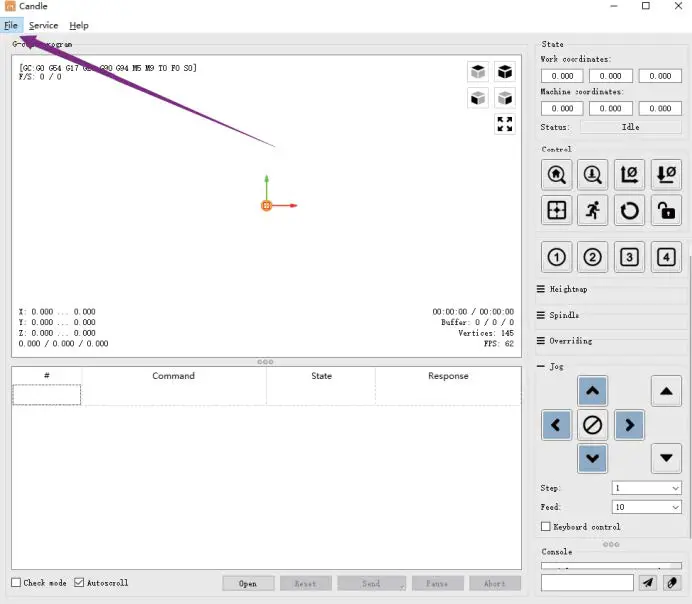This screenshot has height=604, width=692.
Task: Click the third work coordinate field
Action: tap(660, 76)
